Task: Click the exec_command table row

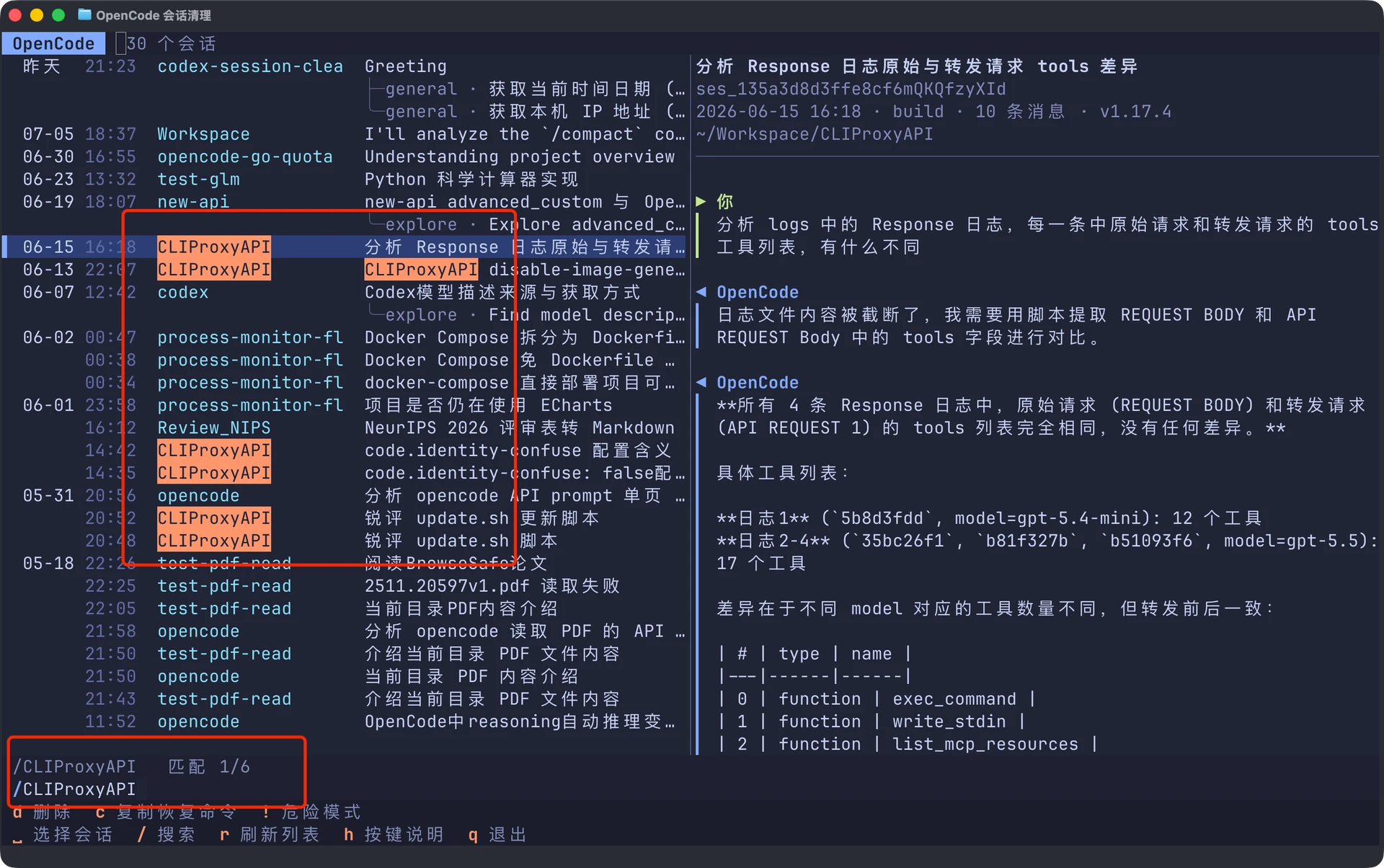Action: 877,699
